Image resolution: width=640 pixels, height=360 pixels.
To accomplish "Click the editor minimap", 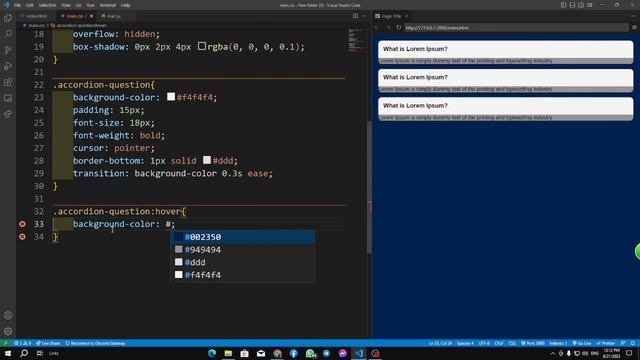I will pos(356,40).
